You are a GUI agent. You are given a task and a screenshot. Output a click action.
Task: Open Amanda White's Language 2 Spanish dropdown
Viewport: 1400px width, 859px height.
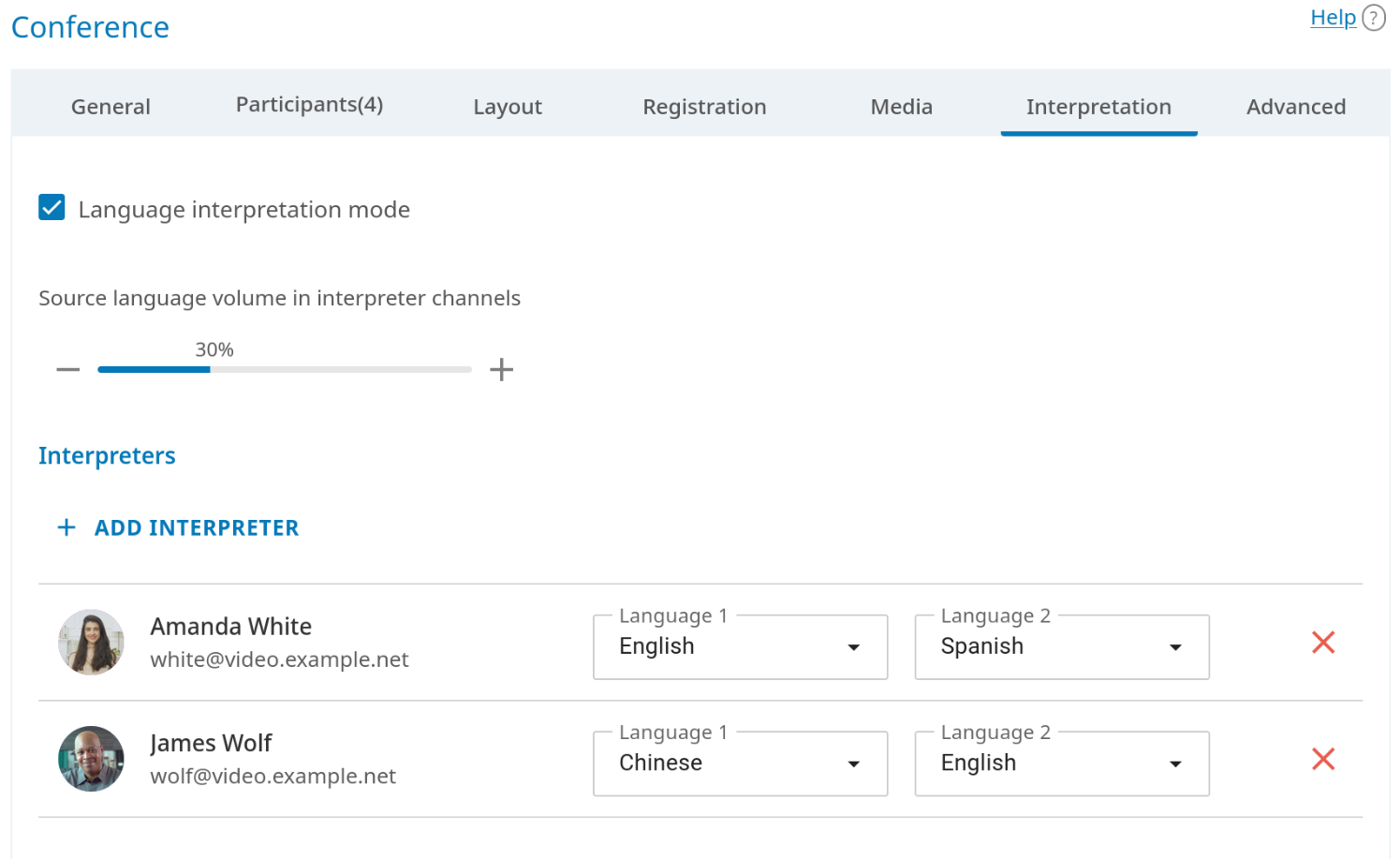1061,647
